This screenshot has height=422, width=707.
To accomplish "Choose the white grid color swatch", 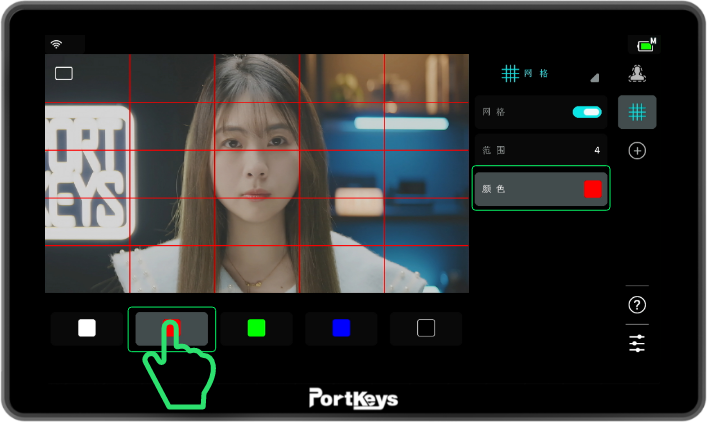I will (87, 328).
